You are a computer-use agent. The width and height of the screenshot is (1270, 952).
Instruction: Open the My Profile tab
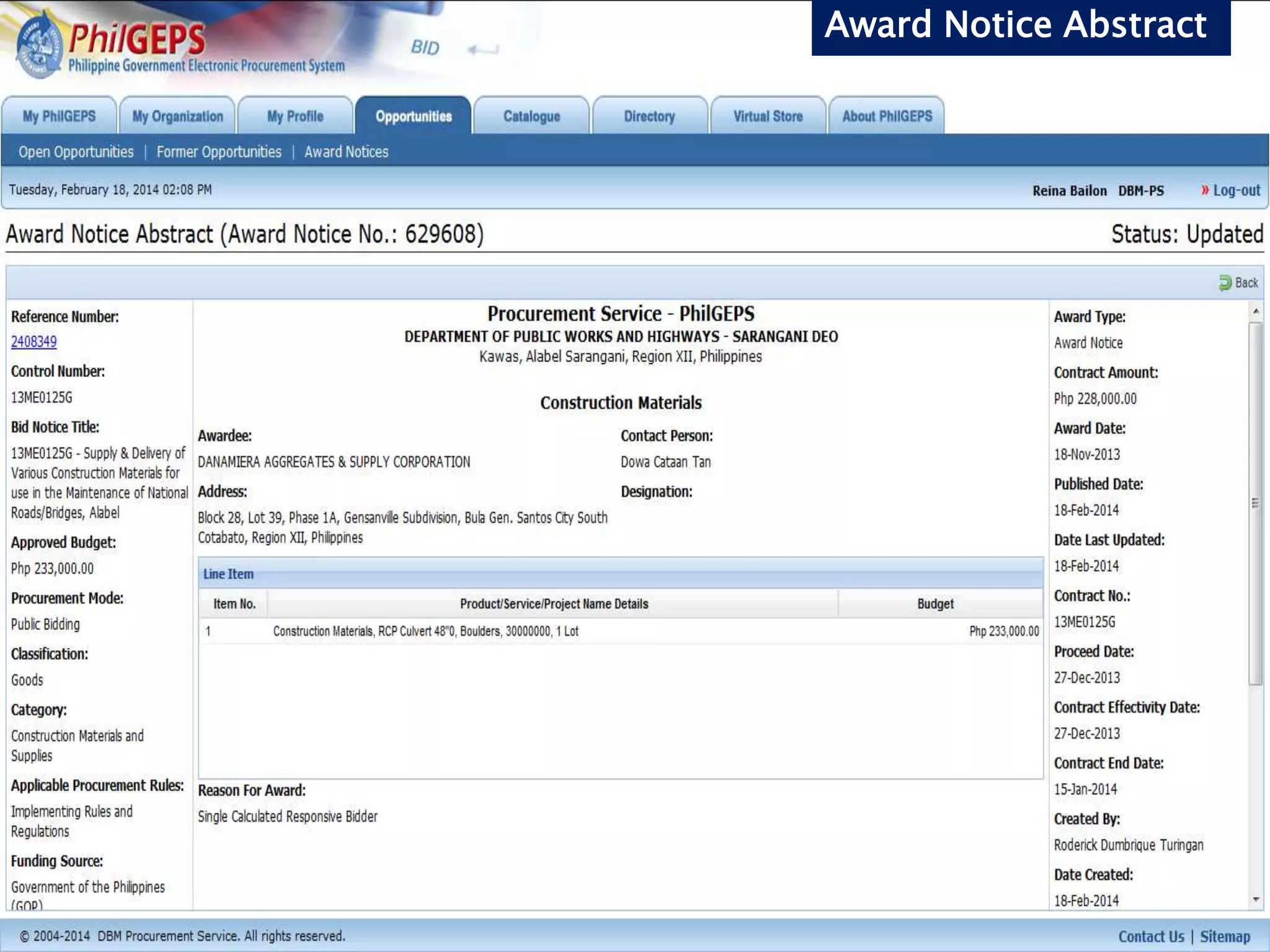coord(295,117)
